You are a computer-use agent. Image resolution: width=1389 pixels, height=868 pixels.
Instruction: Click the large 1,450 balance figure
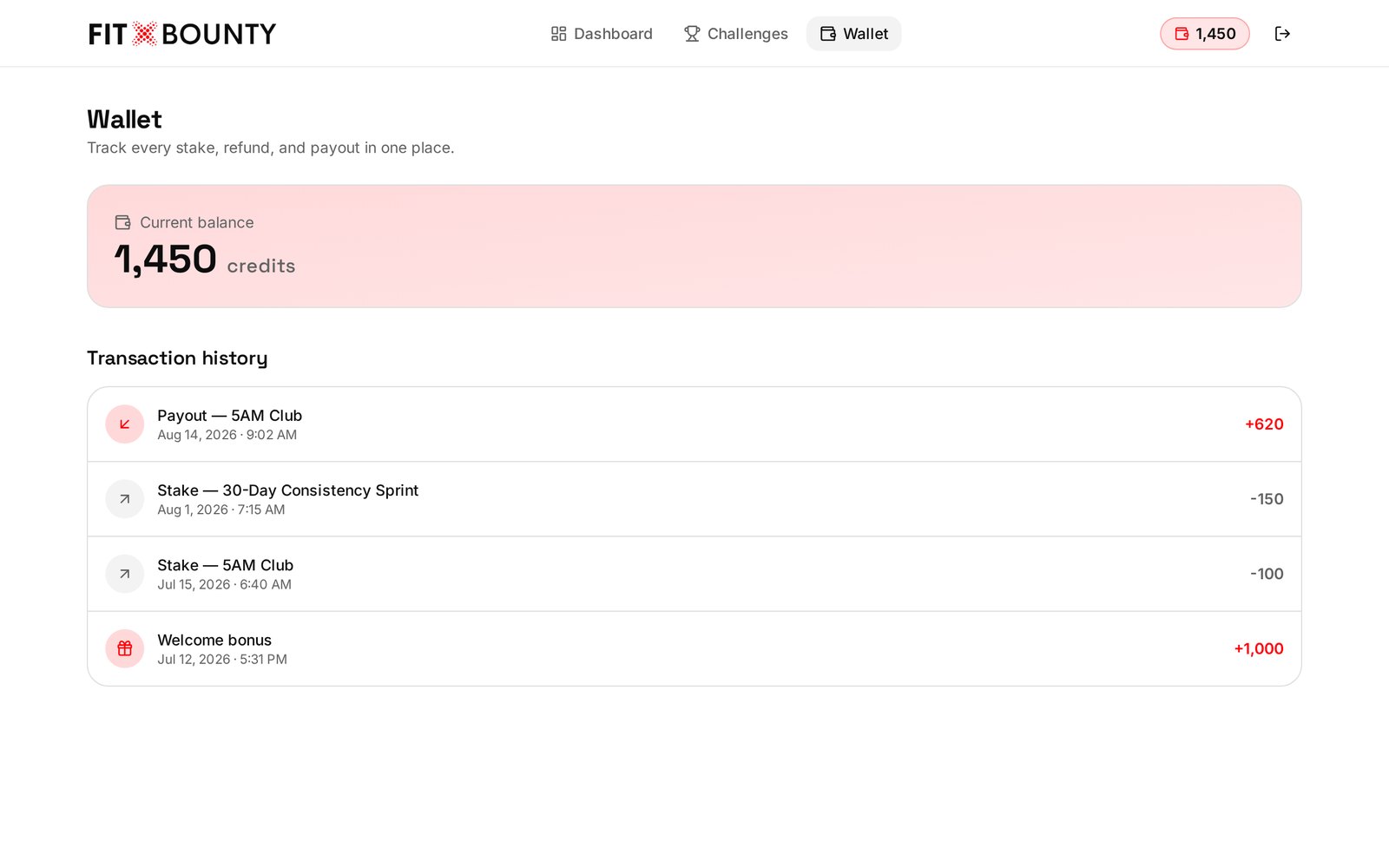pos(165,260)
